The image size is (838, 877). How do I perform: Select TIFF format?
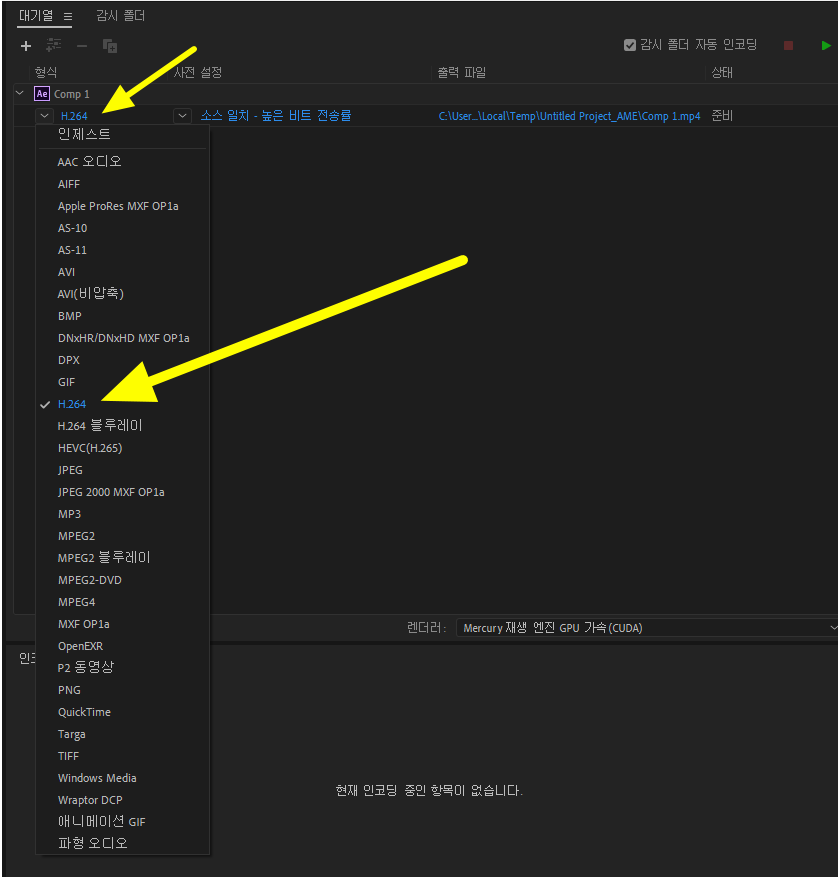coord(123,756)
